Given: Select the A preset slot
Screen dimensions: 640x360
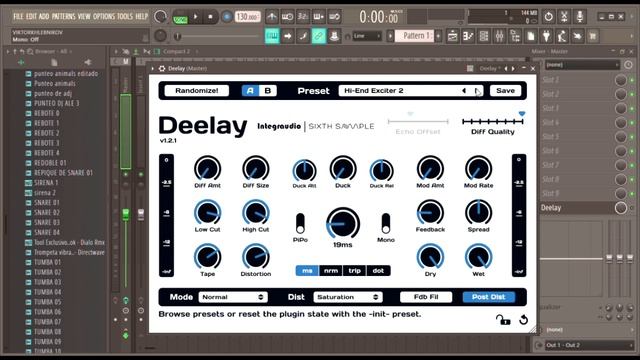Looking at the screenshot, I should coord(250,91).
